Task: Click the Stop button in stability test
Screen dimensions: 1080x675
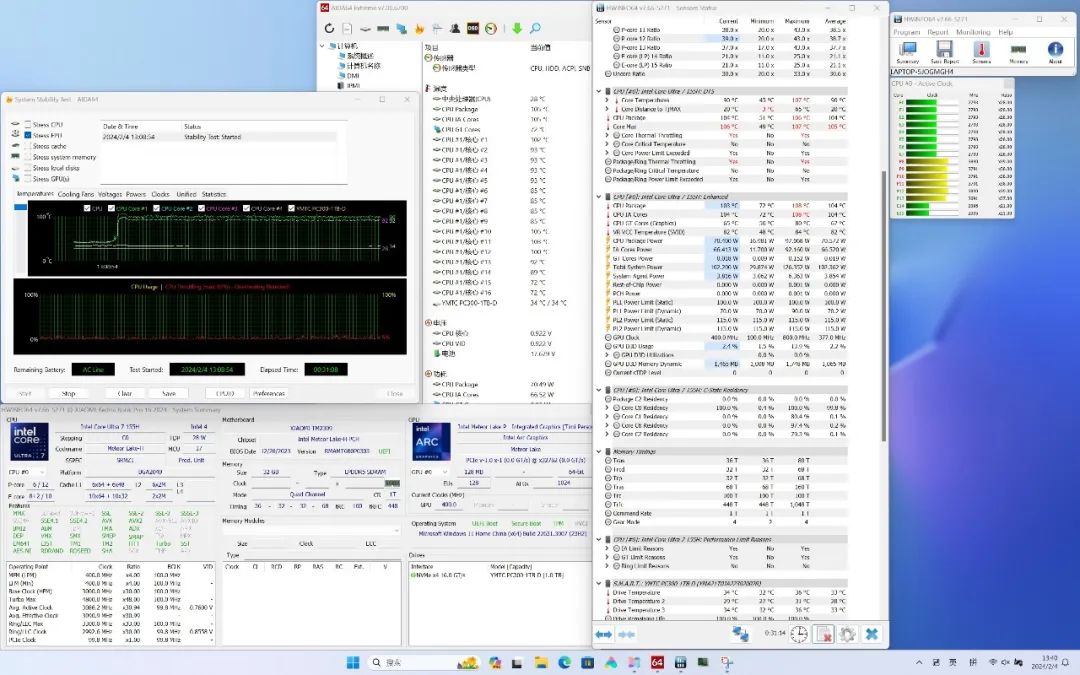Action: (x=69, y=393)
